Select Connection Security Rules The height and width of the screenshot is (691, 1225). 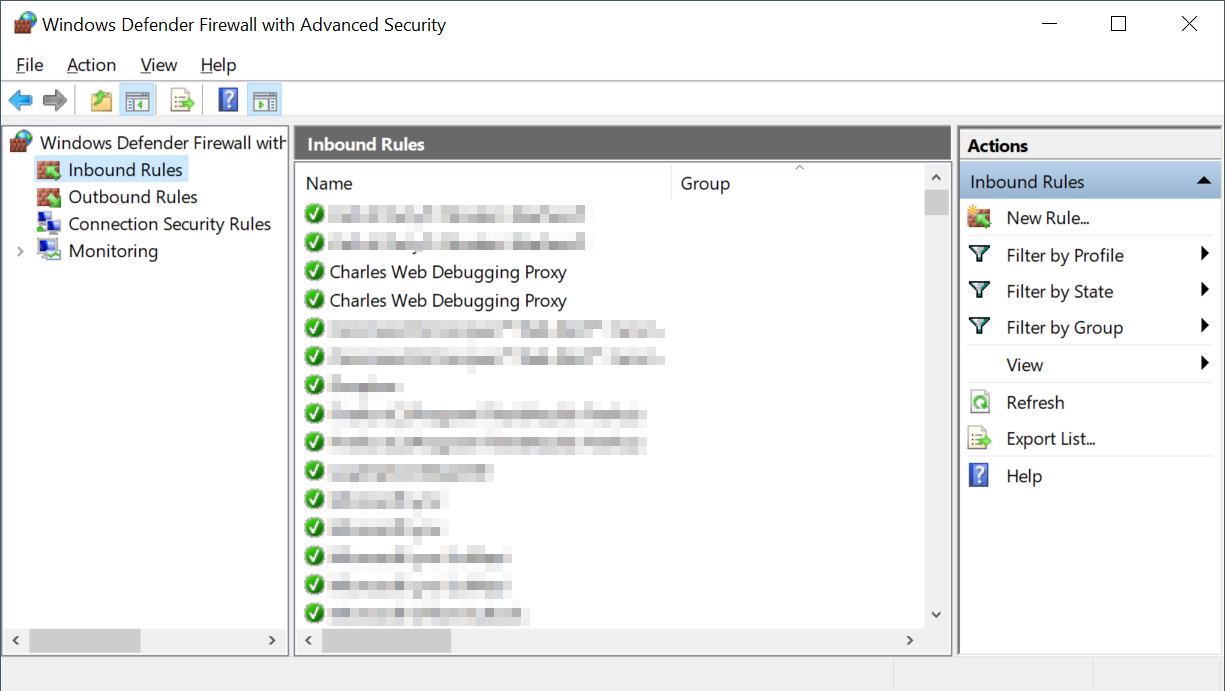(x=169, y=223)
